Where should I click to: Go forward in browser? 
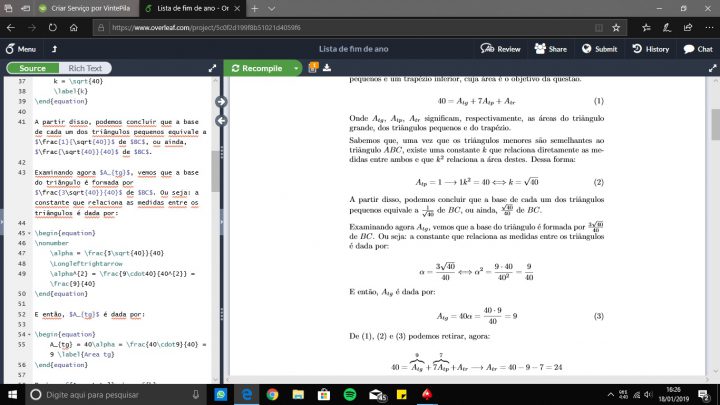pyautogui.click(x=32, y=28)
